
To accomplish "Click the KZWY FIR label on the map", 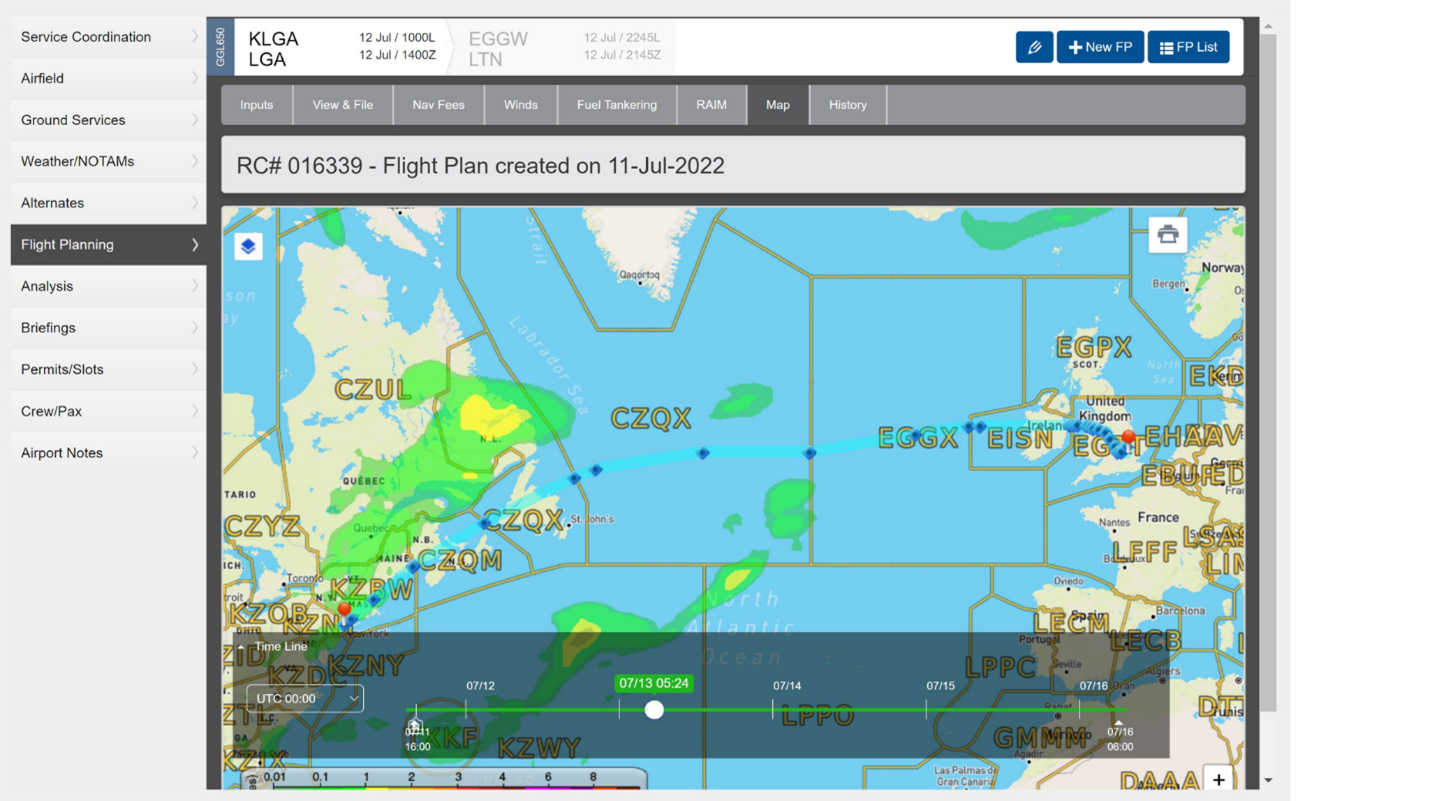I will [x=539, y=747].
